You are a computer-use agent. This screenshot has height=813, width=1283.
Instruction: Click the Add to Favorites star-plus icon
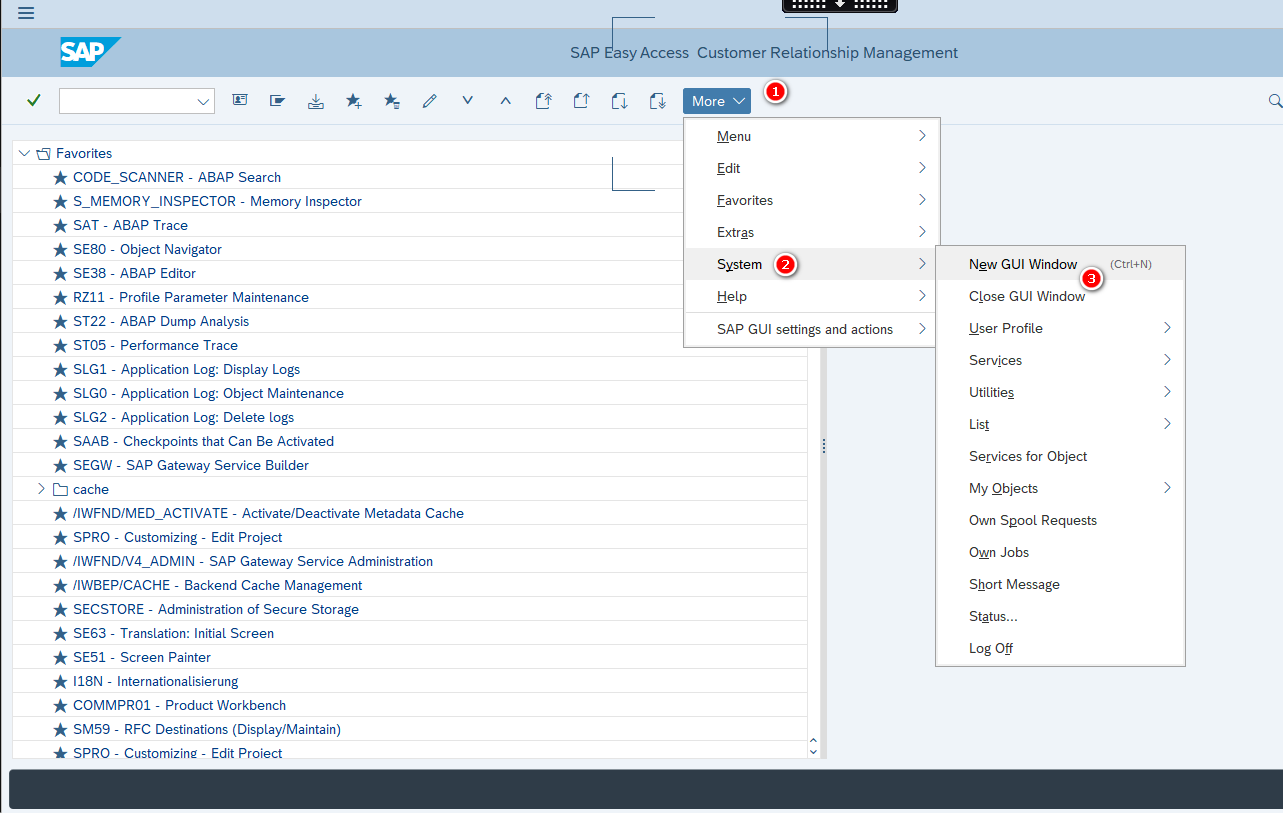(x=354, y=100)
